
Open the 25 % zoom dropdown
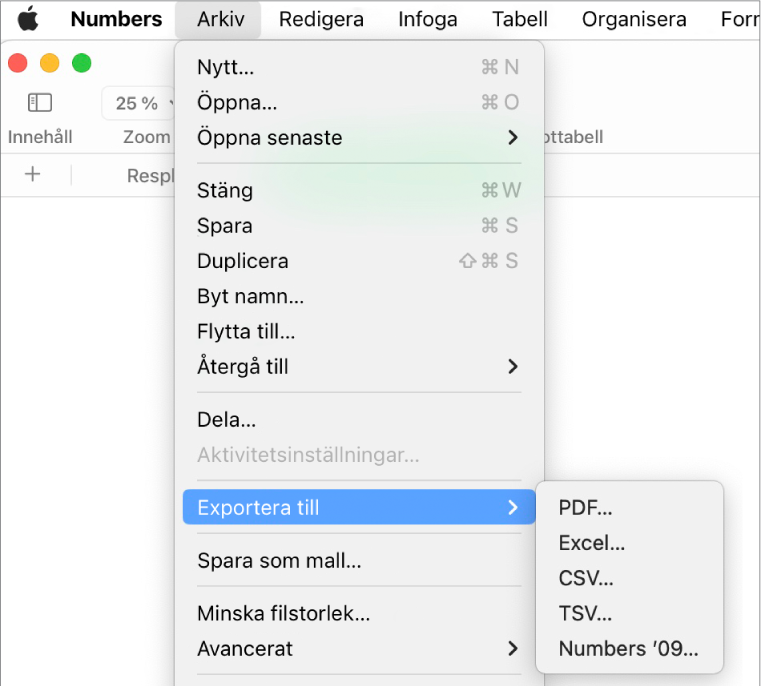[139, 103]
